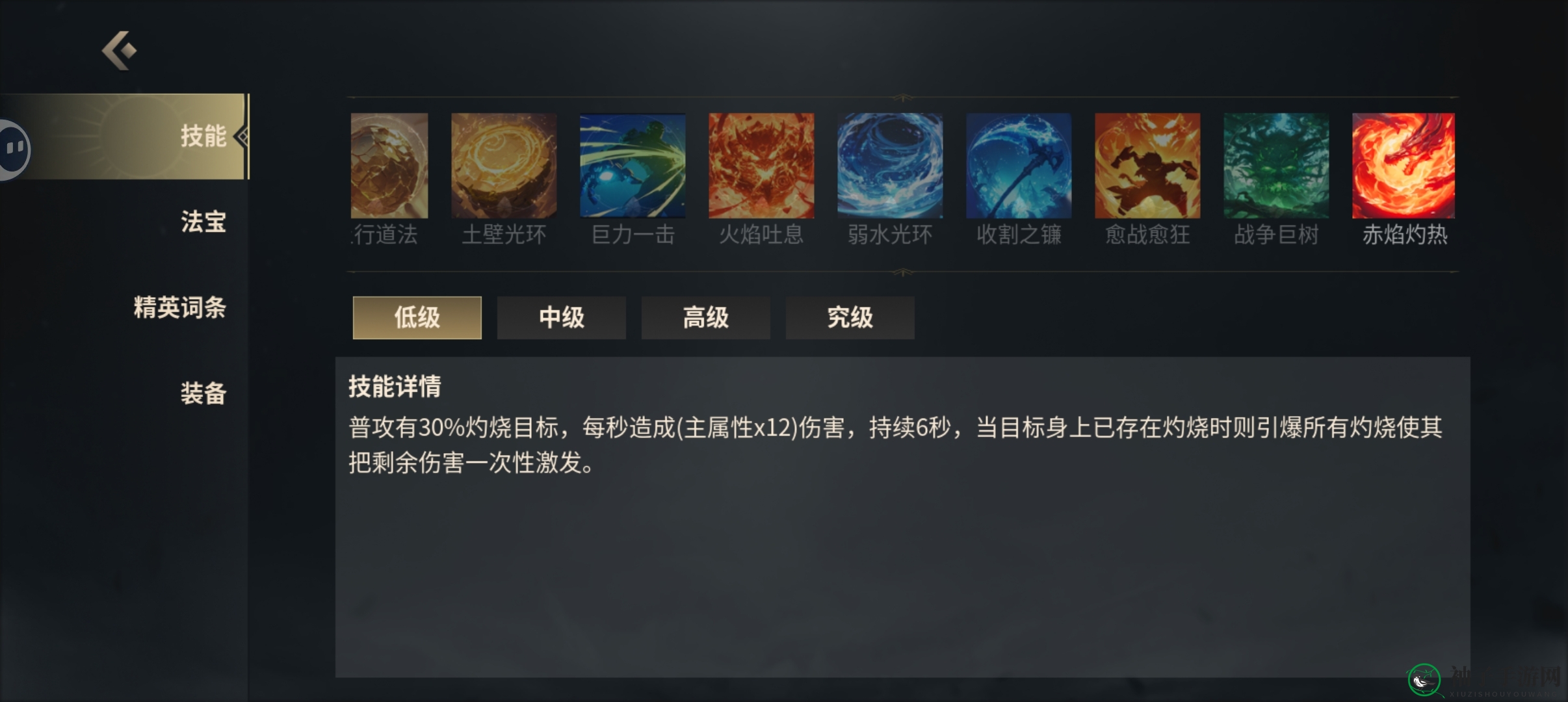Screen dimensions: 1568x702
Task: Switch to the 究级 level tab
Action: click(x=850, y=318)
